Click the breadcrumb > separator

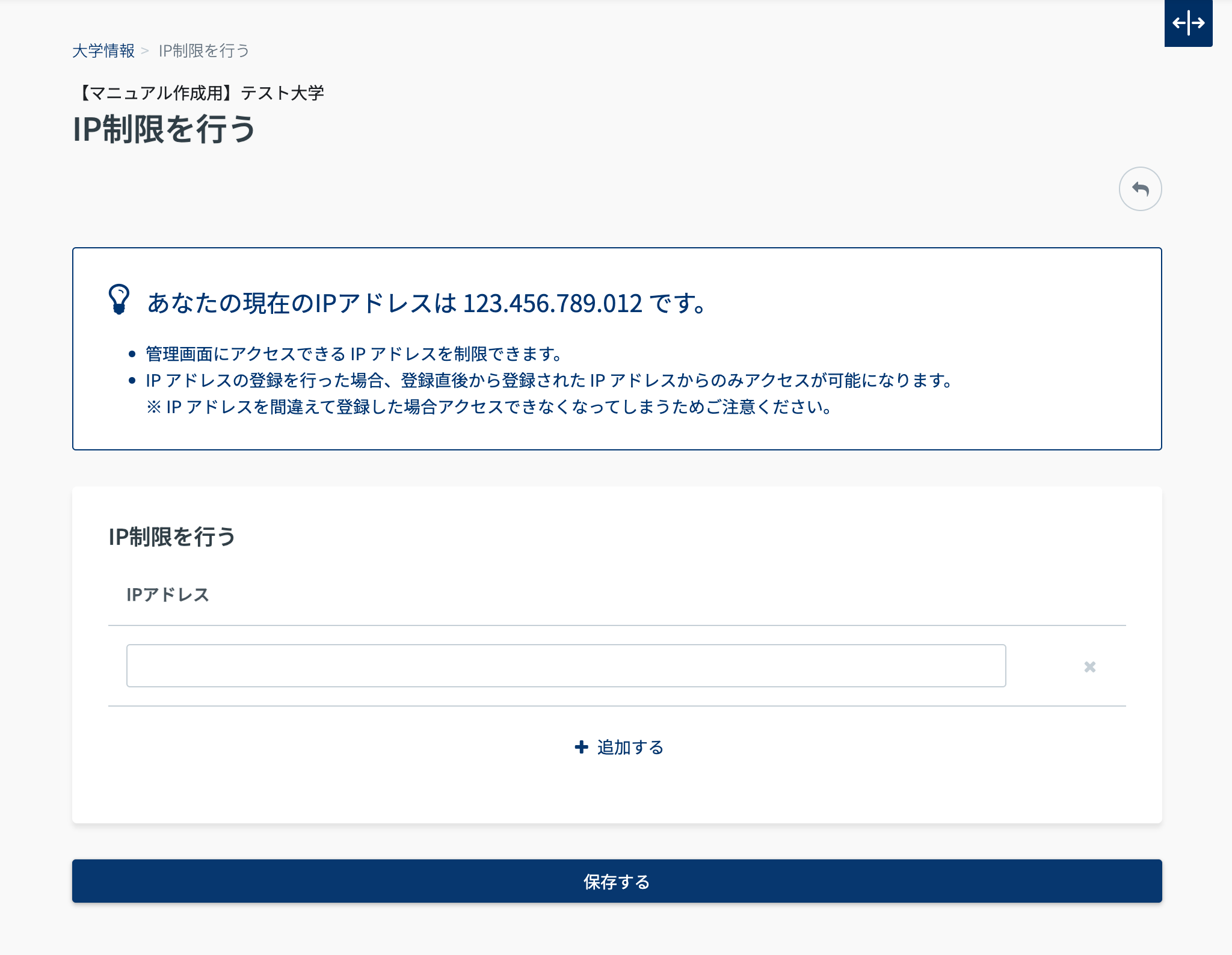(x=145, y=51)
